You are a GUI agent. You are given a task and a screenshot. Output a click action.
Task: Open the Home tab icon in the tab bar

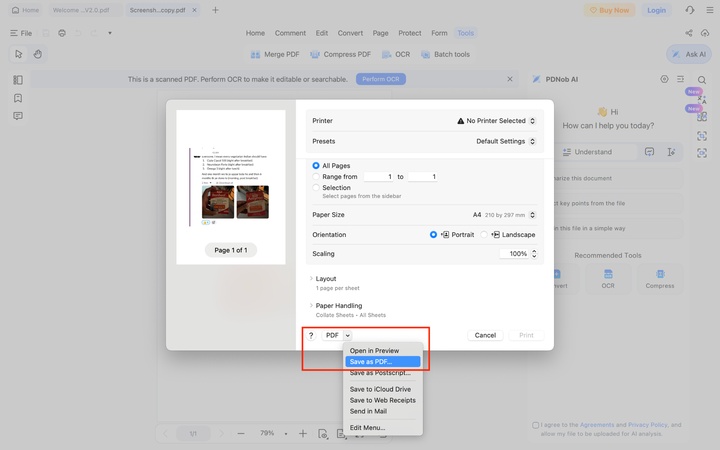point(16,10)
